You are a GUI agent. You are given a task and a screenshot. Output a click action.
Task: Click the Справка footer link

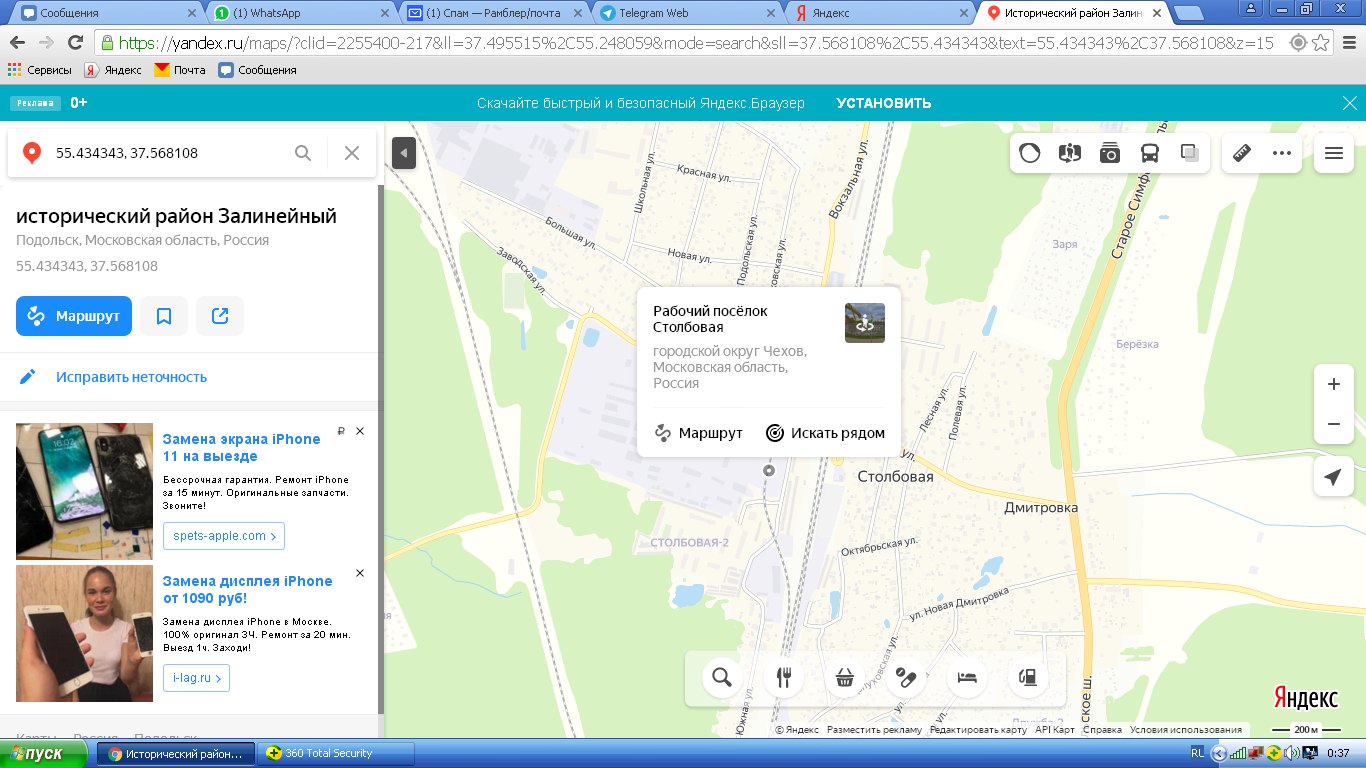(x=1103, y=730)
